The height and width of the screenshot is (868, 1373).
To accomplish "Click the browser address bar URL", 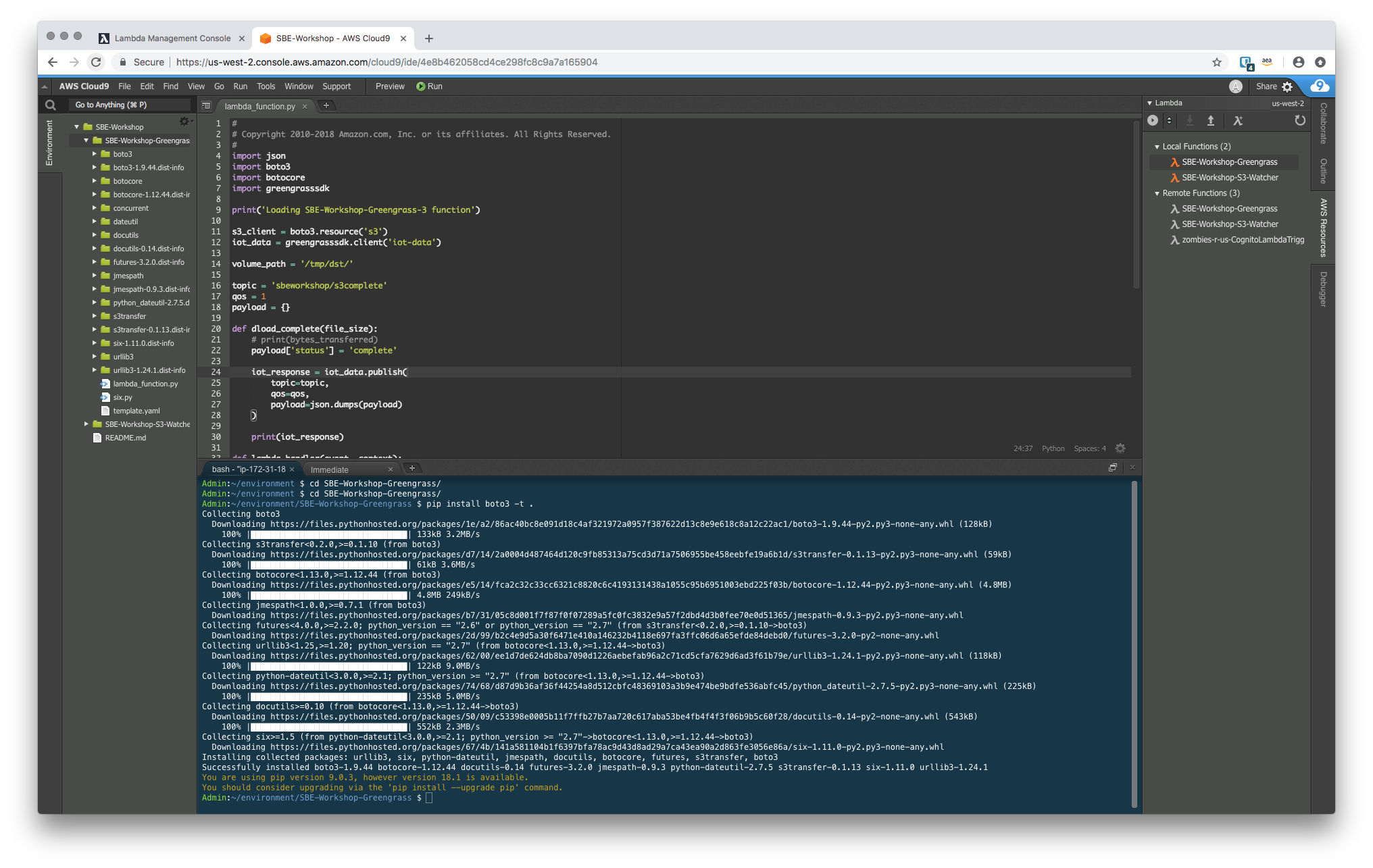I will (386, 62).
